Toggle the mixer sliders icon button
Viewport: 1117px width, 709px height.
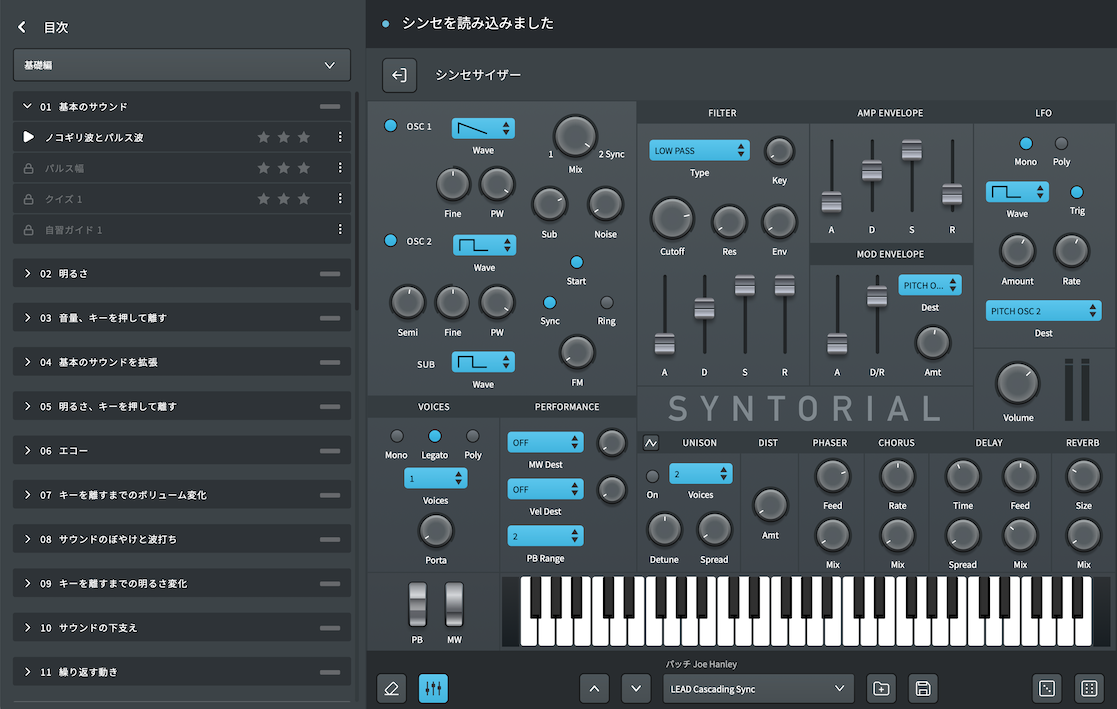[433, 688]
